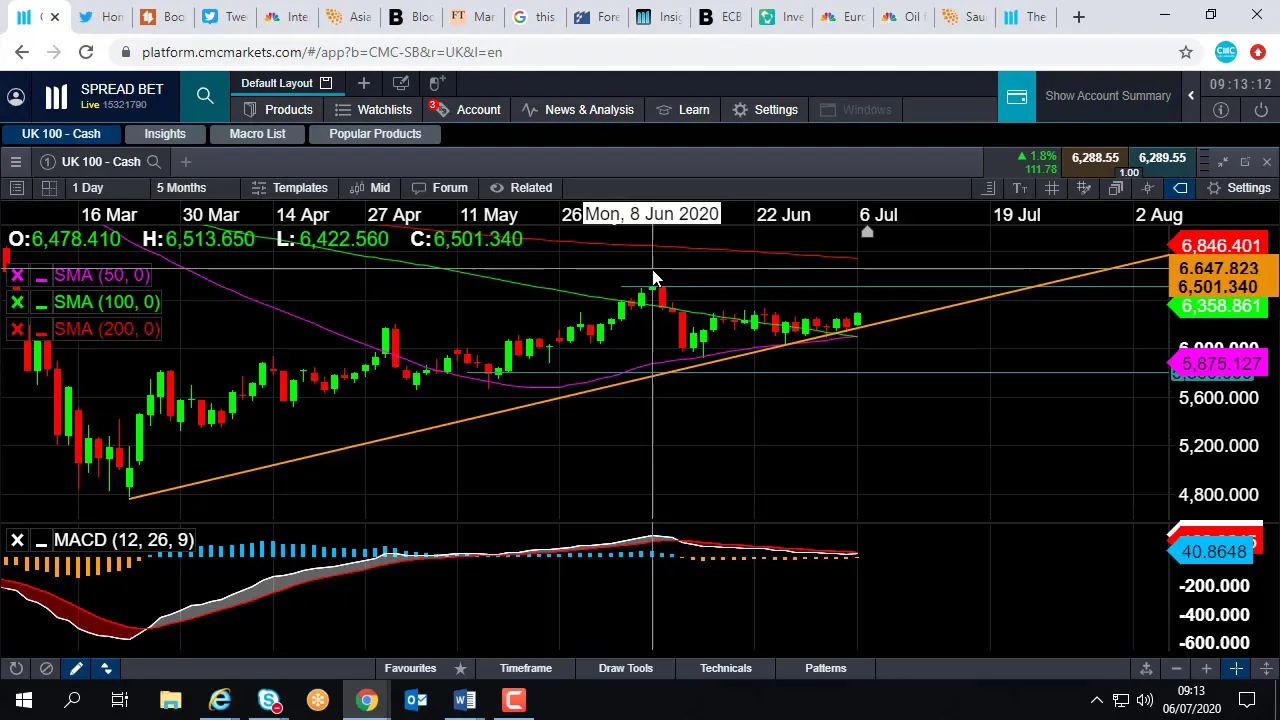Click the multi-chart grid layout icon

(49, 188)
